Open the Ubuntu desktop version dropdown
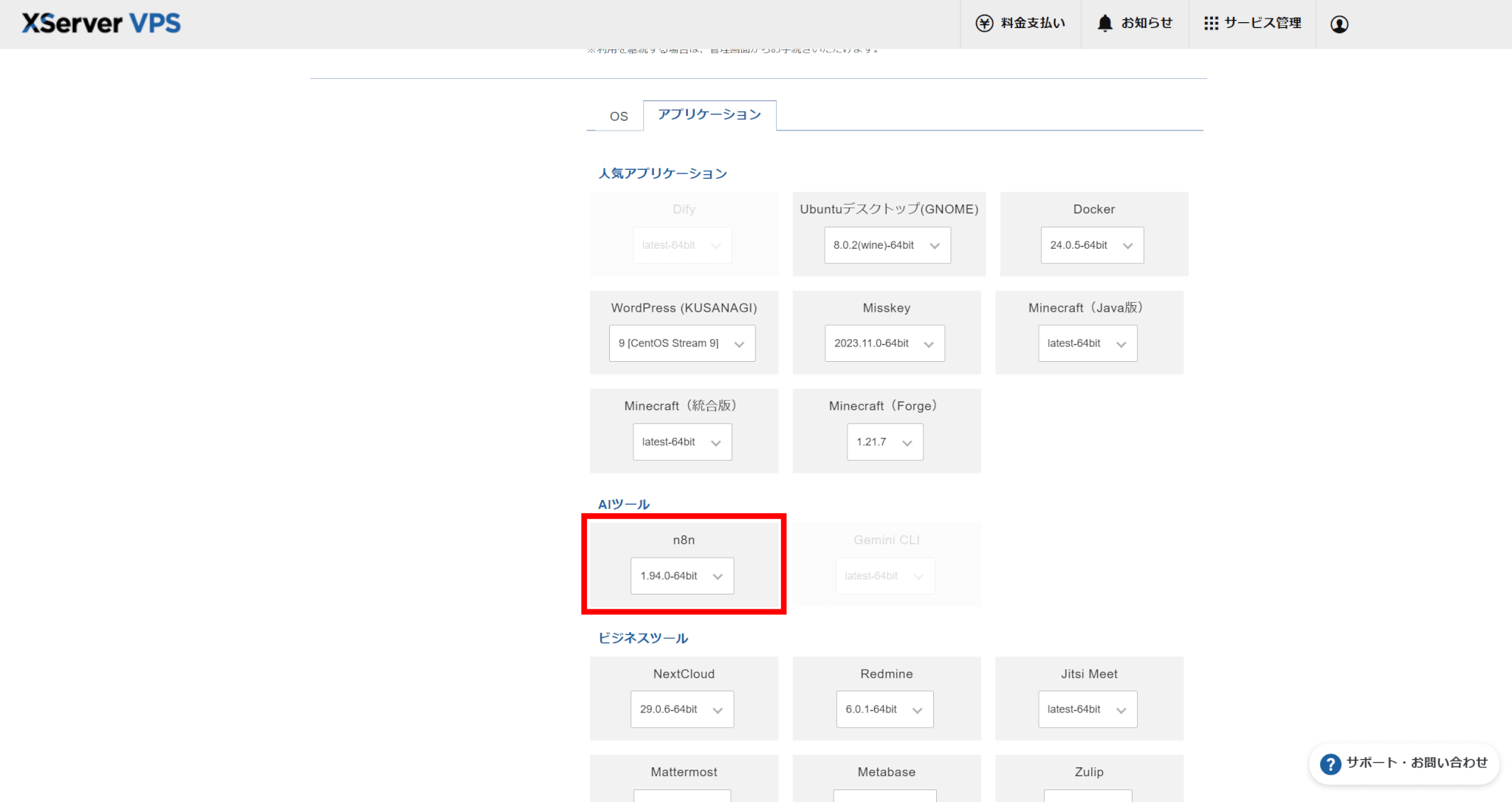This screenshot has height=802, width=1512. pyautogui.click(x=887, y=245)
